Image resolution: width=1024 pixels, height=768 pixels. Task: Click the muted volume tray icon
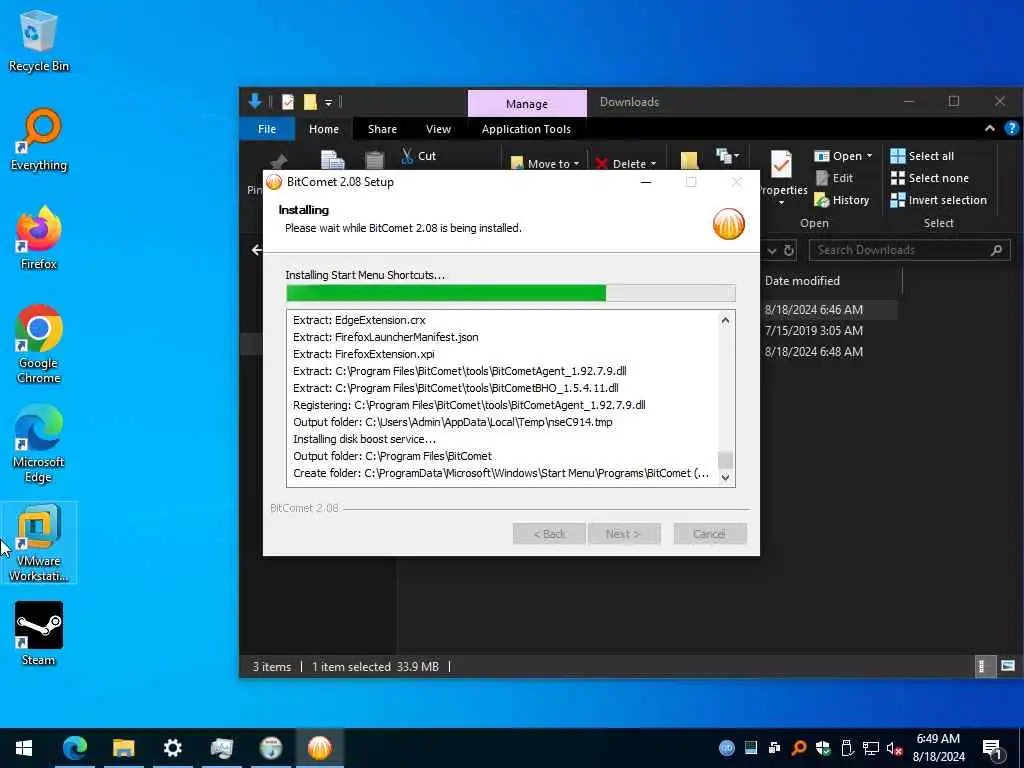click(894, 748)
